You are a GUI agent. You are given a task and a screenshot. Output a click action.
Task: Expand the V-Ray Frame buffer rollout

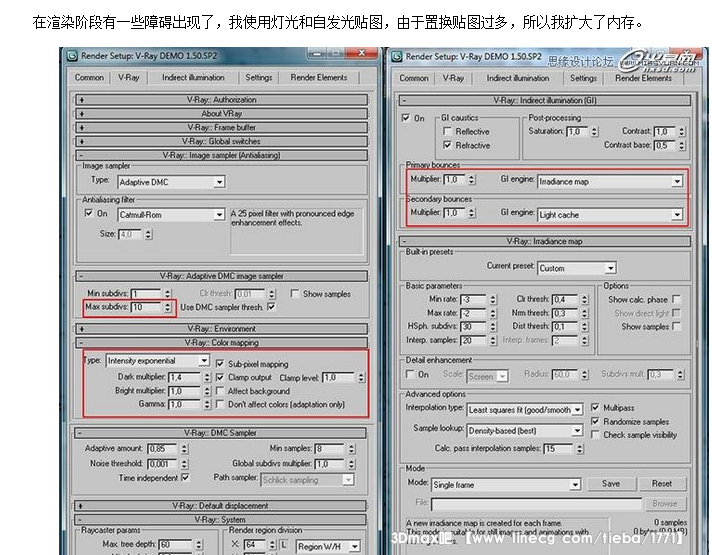pos(222,128)
